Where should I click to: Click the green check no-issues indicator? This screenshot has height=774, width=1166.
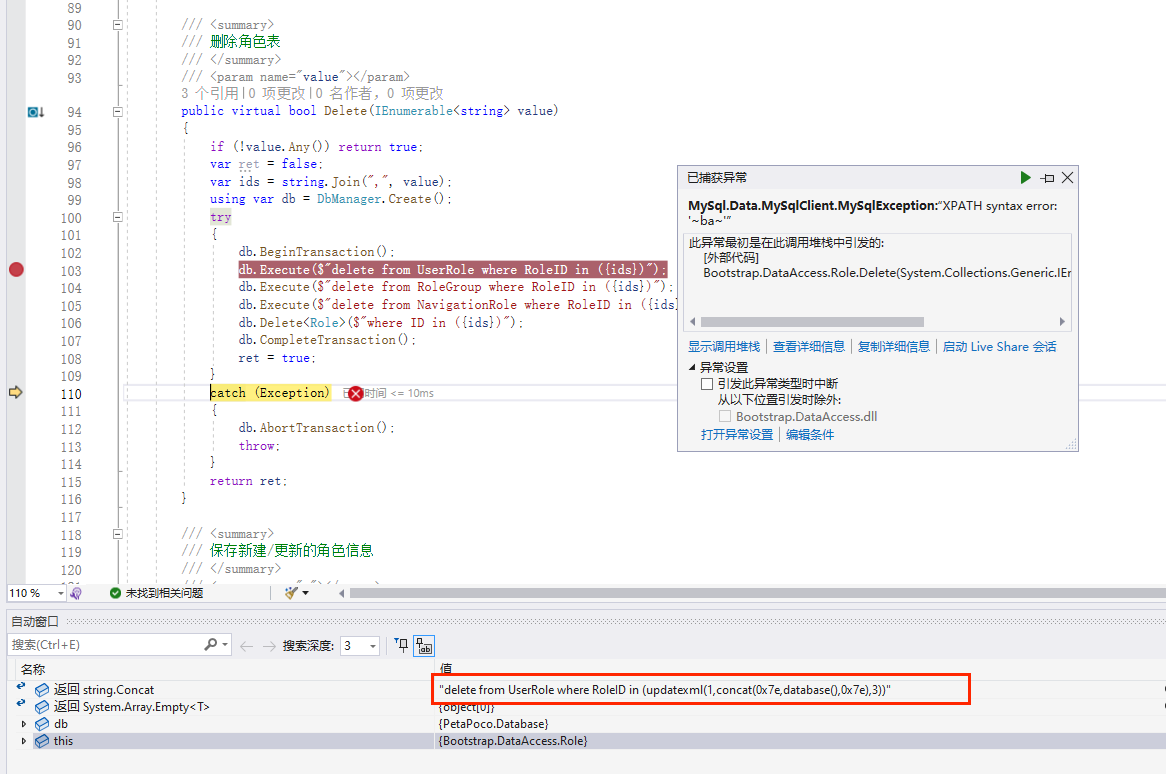(115, 593)
